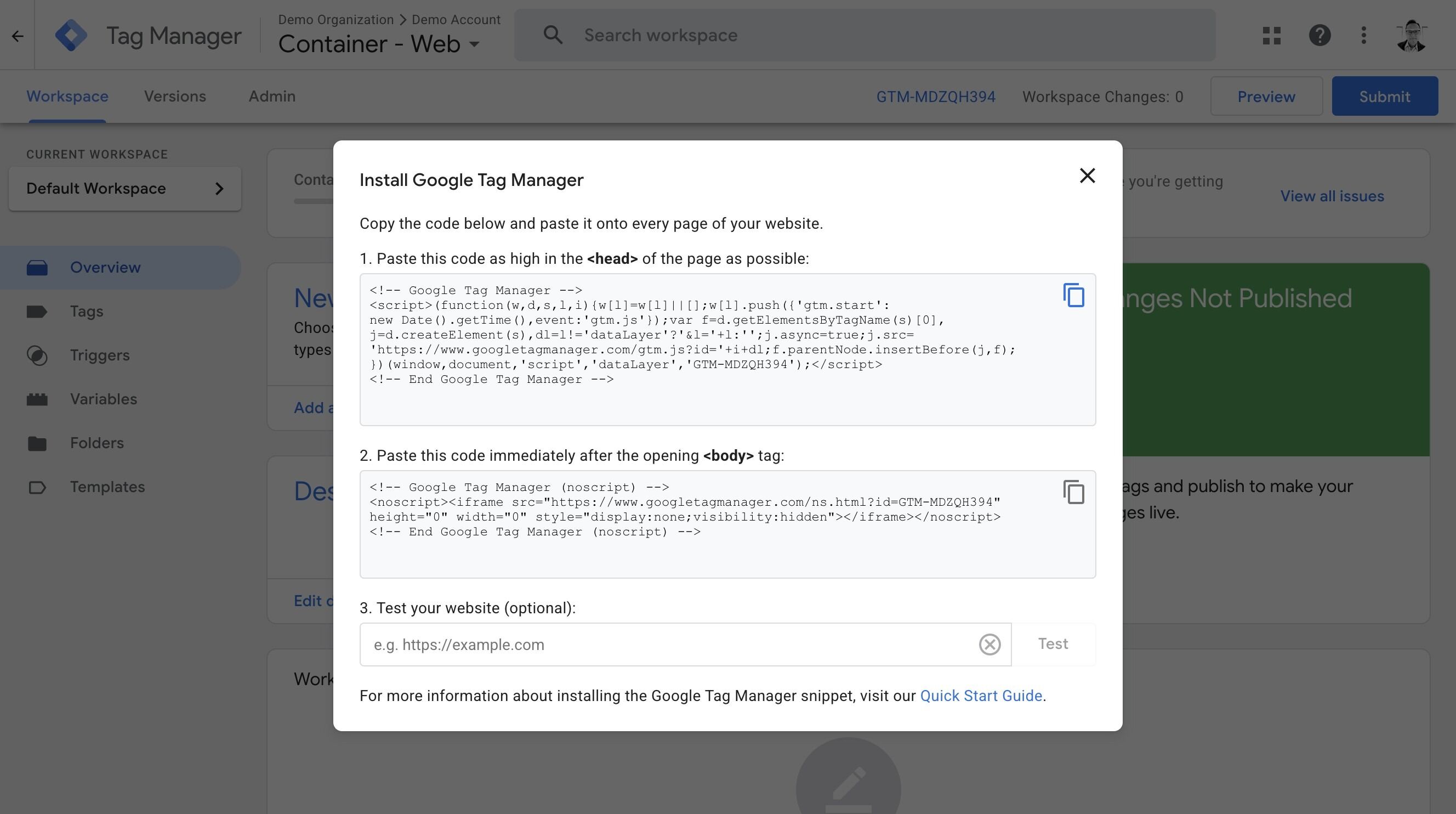Click the back arrow next to Tag Manager
The height and width of the screenshot is (814, 1456).
pos(18,36)
